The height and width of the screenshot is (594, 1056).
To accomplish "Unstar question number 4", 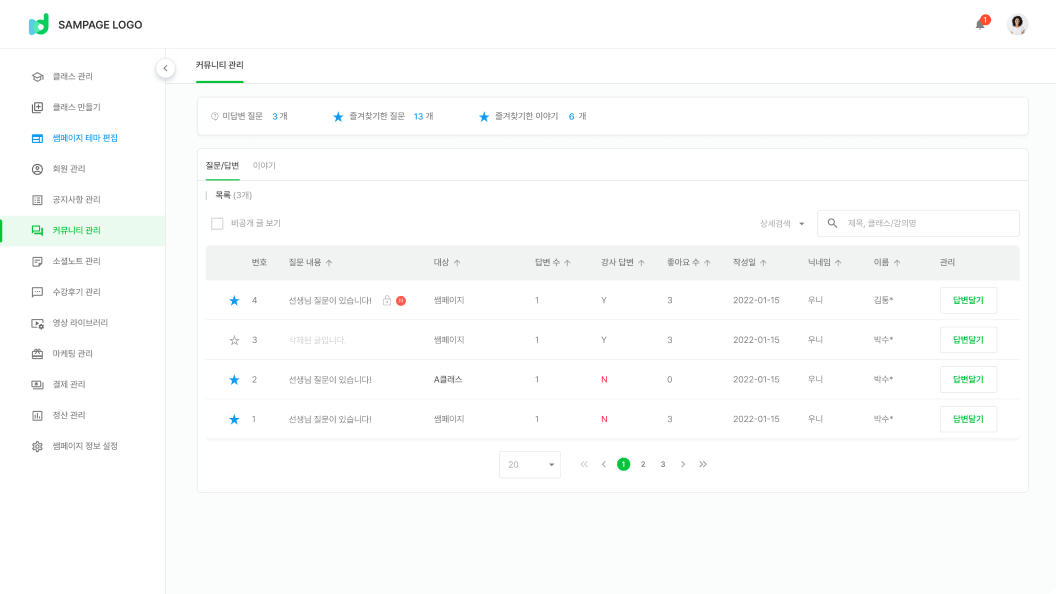I will tap(234, 300).
